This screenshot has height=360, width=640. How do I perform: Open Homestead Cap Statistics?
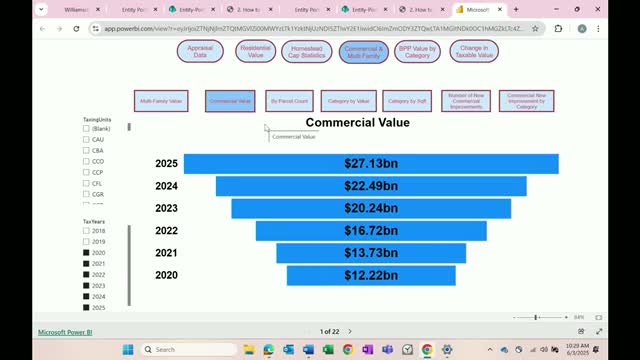[307, 52]
